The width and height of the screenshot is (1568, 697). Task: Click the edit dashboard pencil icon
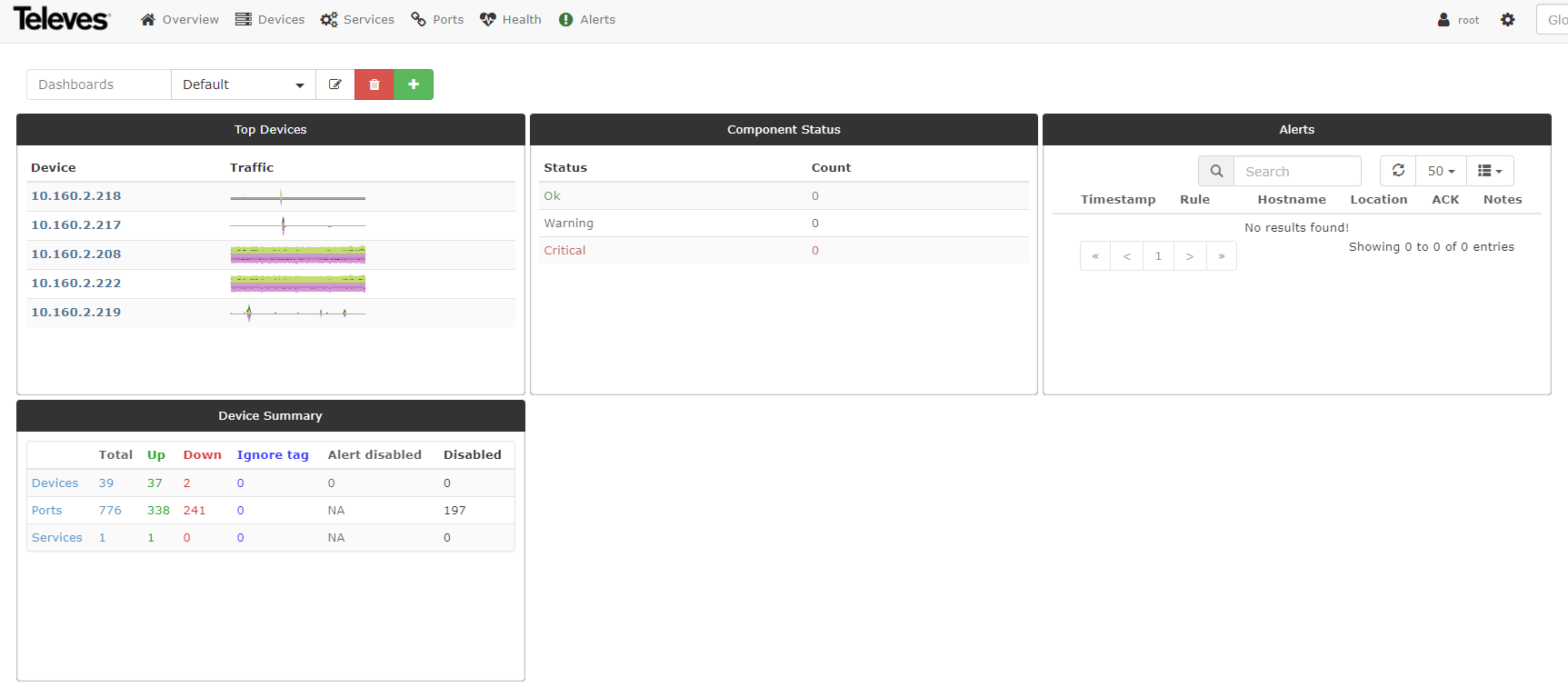(x=335, y=85)
